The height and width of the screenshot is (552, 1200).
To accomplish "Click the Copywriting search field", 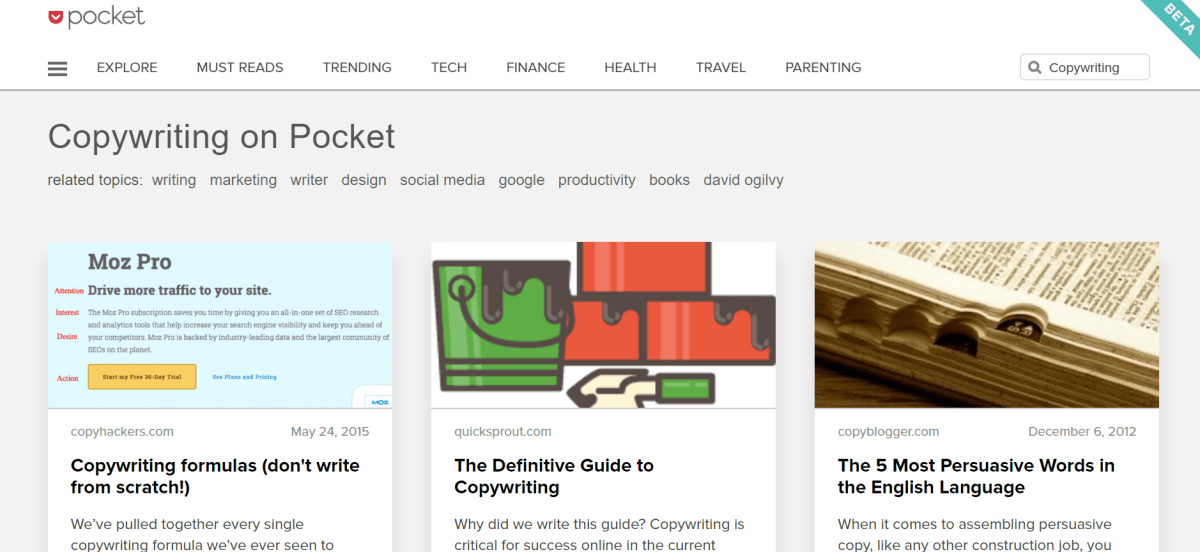I will [1085, 67].
